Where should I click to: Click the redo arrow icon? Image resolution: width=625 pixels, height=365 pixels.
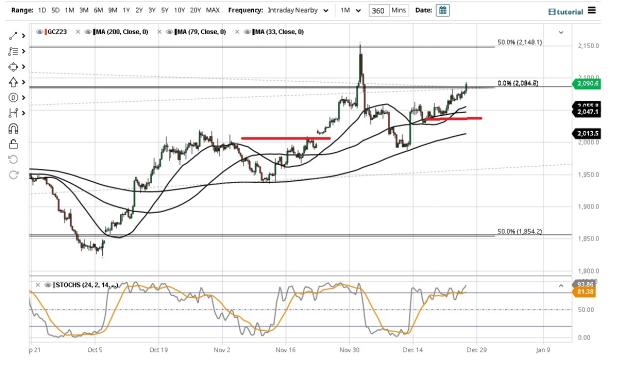click(13, 175)
